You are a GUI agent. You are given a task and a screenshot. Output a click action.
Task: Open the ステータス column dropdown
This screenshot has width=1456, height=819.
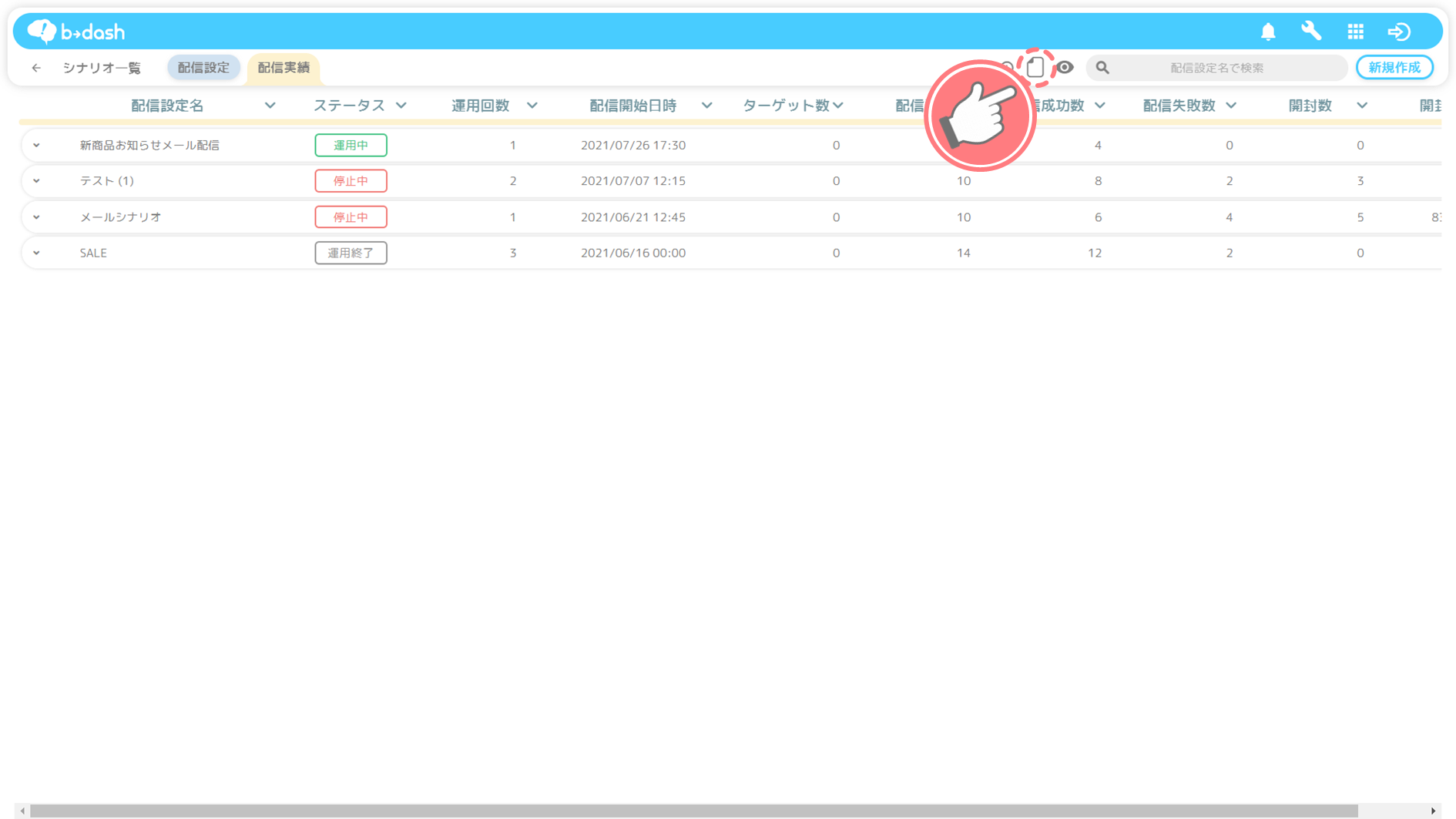pyautogui.click(x=401, y=106)
